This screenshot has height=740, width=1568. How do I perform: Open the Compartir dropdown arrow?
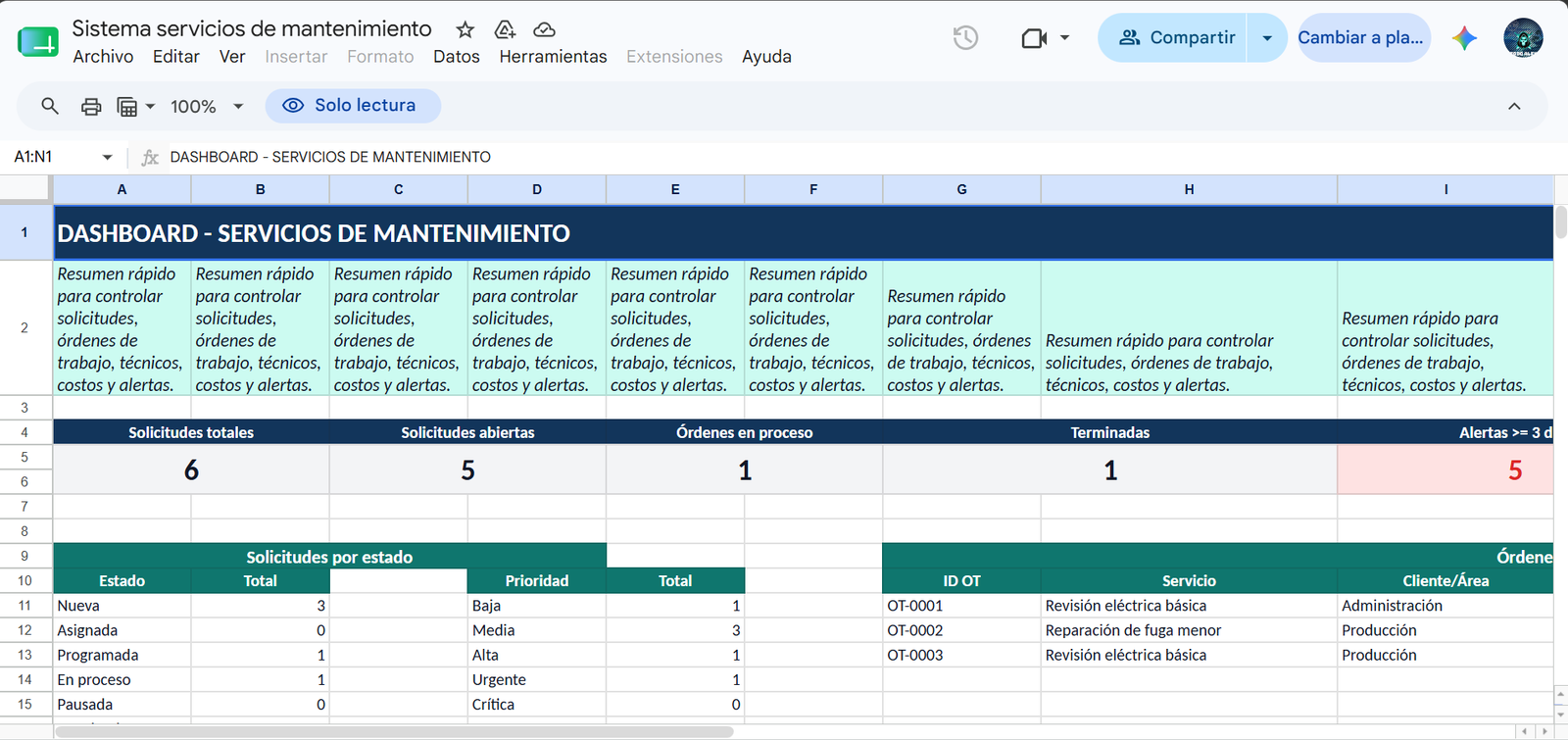1267,38
